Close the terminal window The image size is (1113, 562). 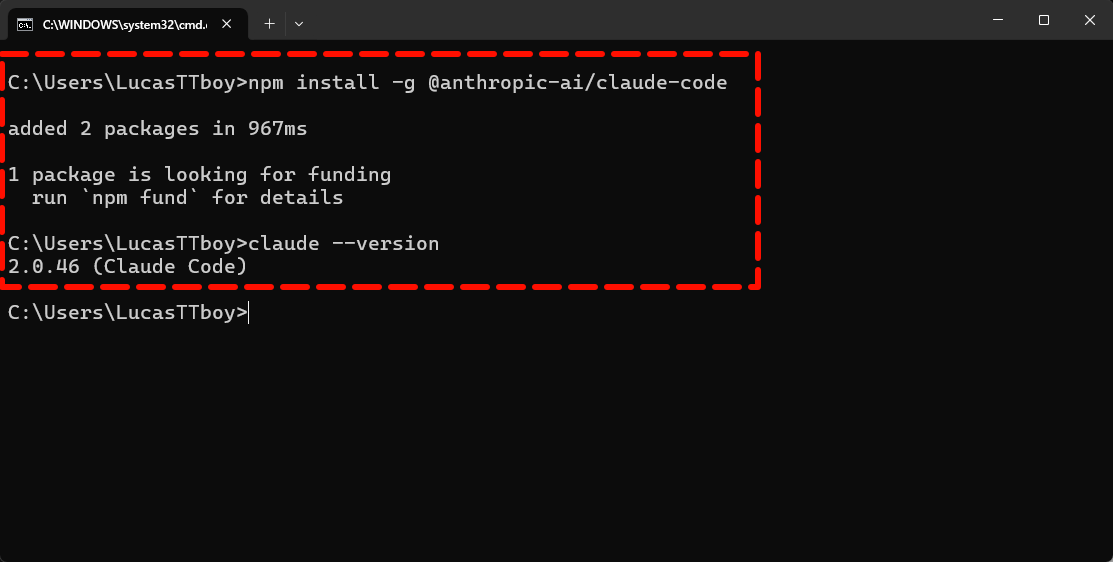[x=1089, y=20]
